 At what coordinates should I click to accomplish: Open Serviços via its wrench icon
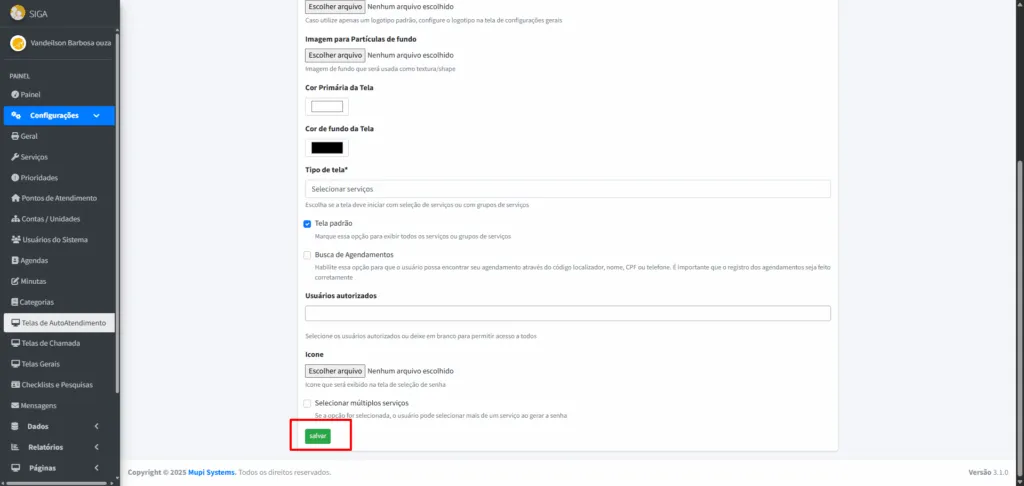tap(15, 157)
